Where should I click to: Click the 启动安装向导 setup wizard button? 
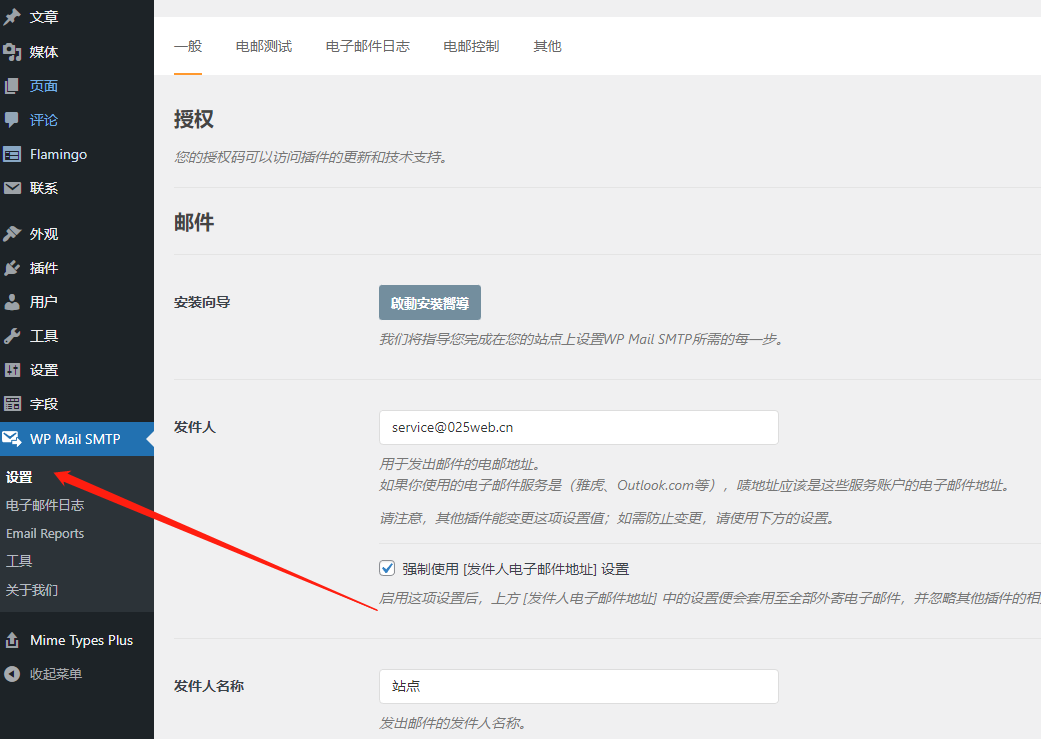429,303
